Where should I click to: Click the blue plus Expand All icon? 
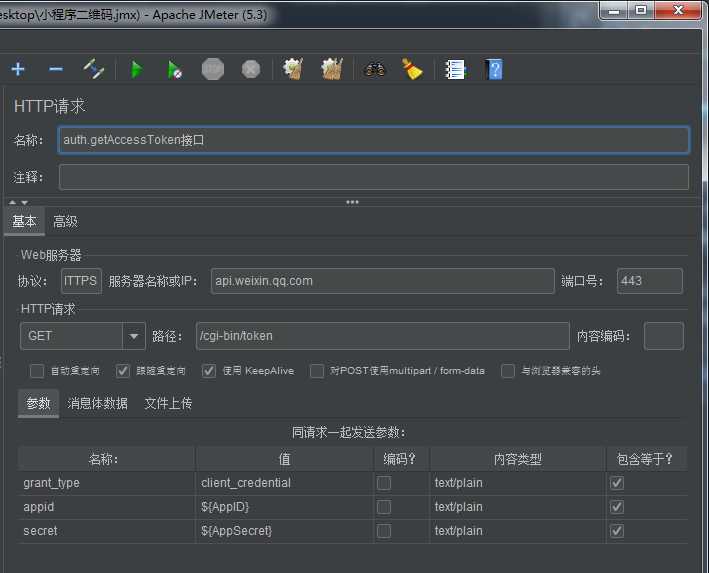pyautogui.click(x=18, y=70)
